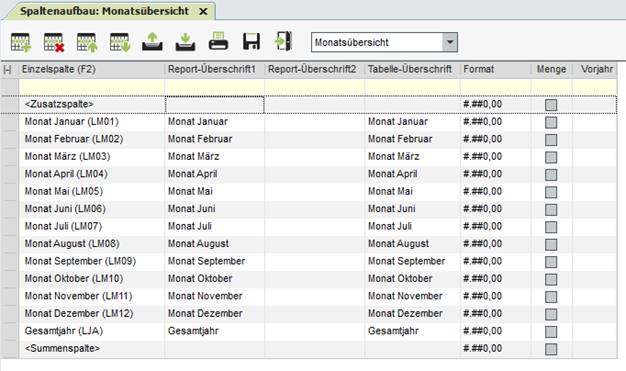Image resolution: width=626 pixels, height=371 pixels.
Task: Click the move row up icon
Action: tap(87, 42)
